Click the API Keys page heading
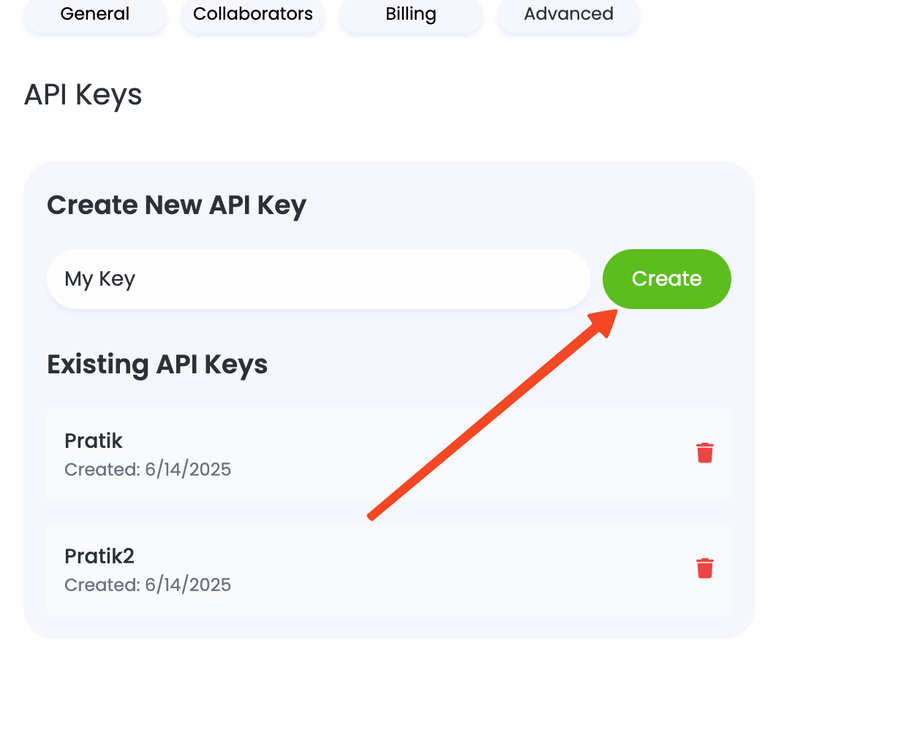920x754 pixels. [x=83, y=95]
